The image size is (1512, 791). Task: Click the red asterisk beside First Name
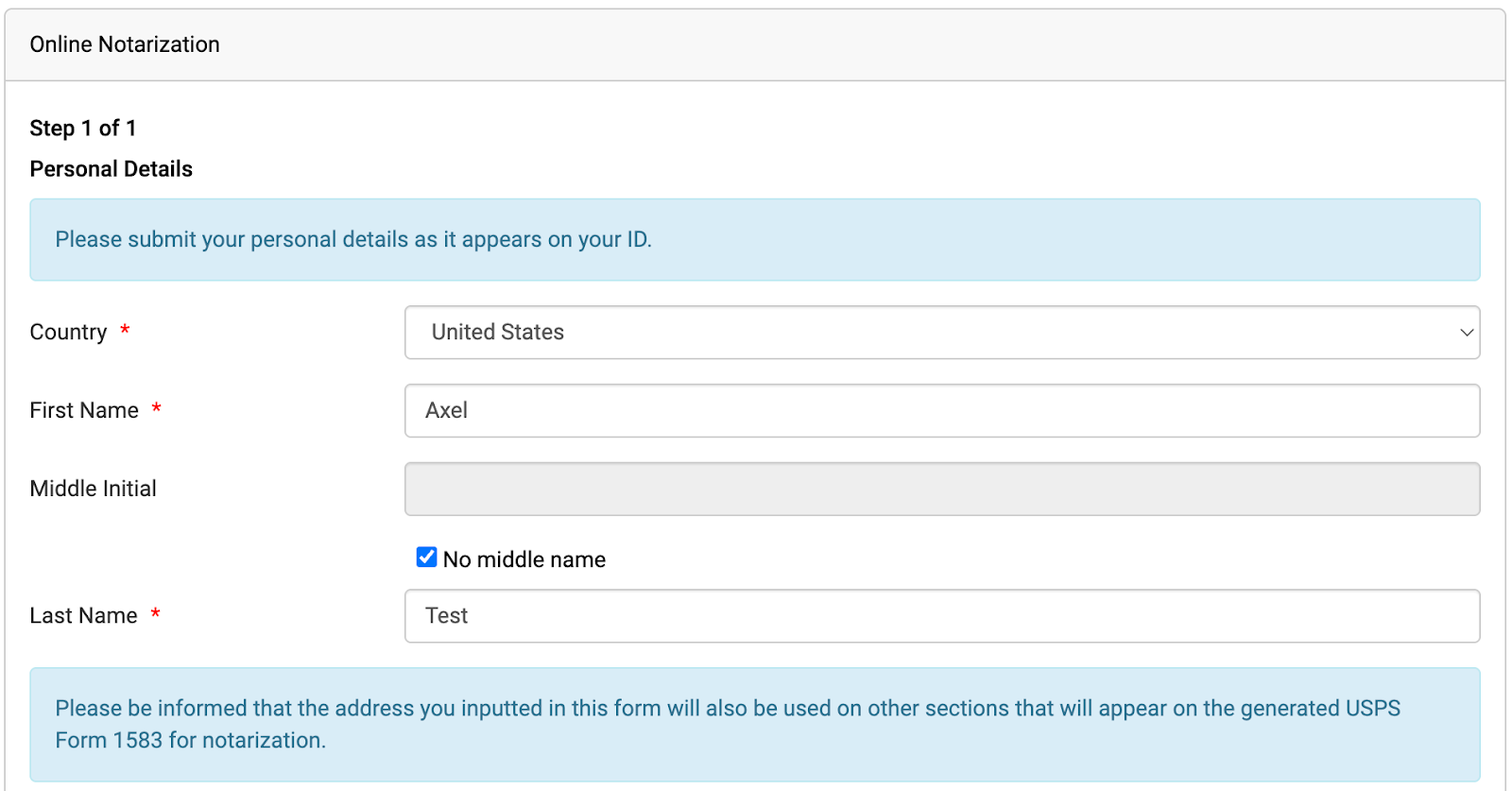(157, 409)
